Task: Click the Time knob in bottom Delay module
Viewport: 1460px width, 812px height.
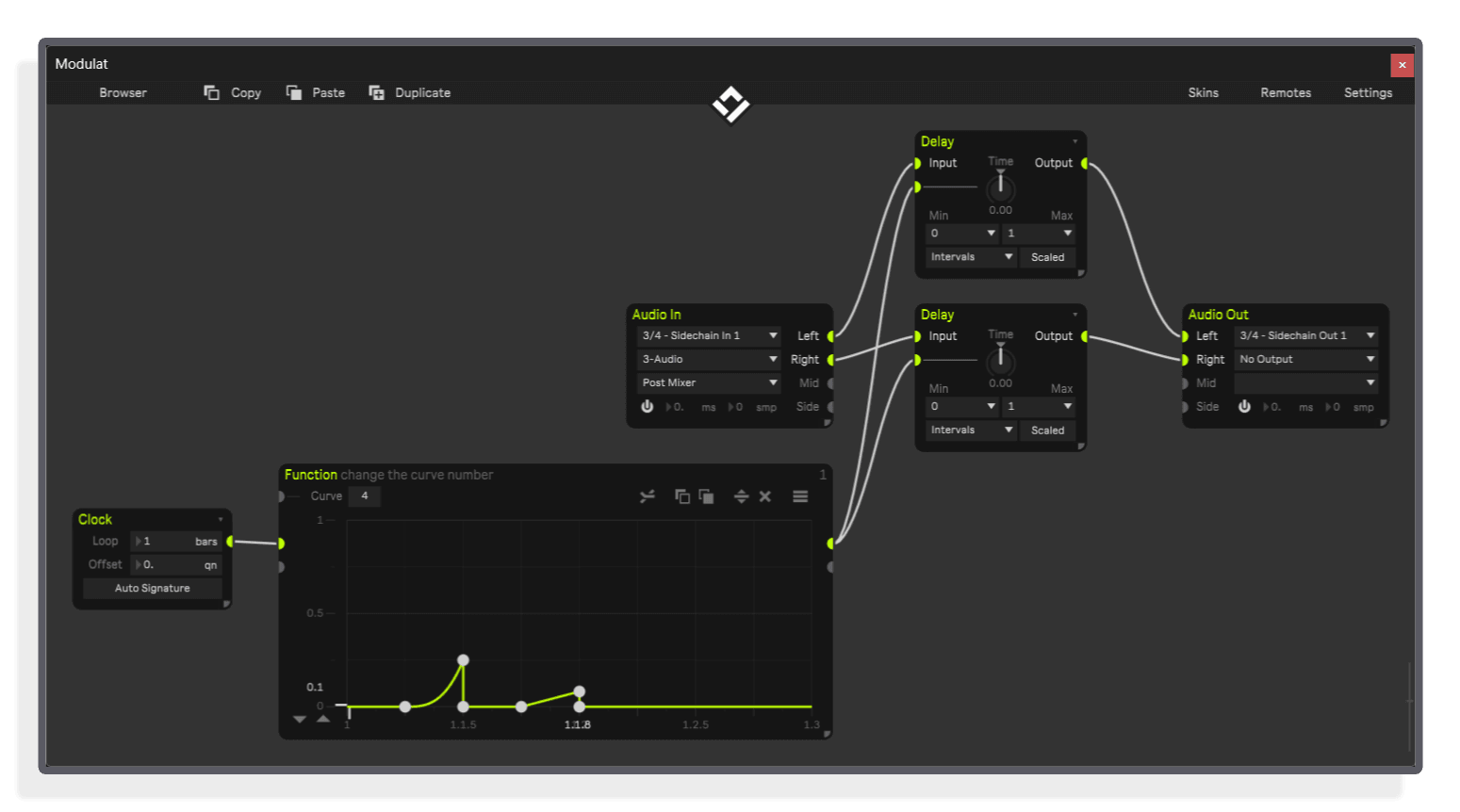Action: [x=1000, y=361]
